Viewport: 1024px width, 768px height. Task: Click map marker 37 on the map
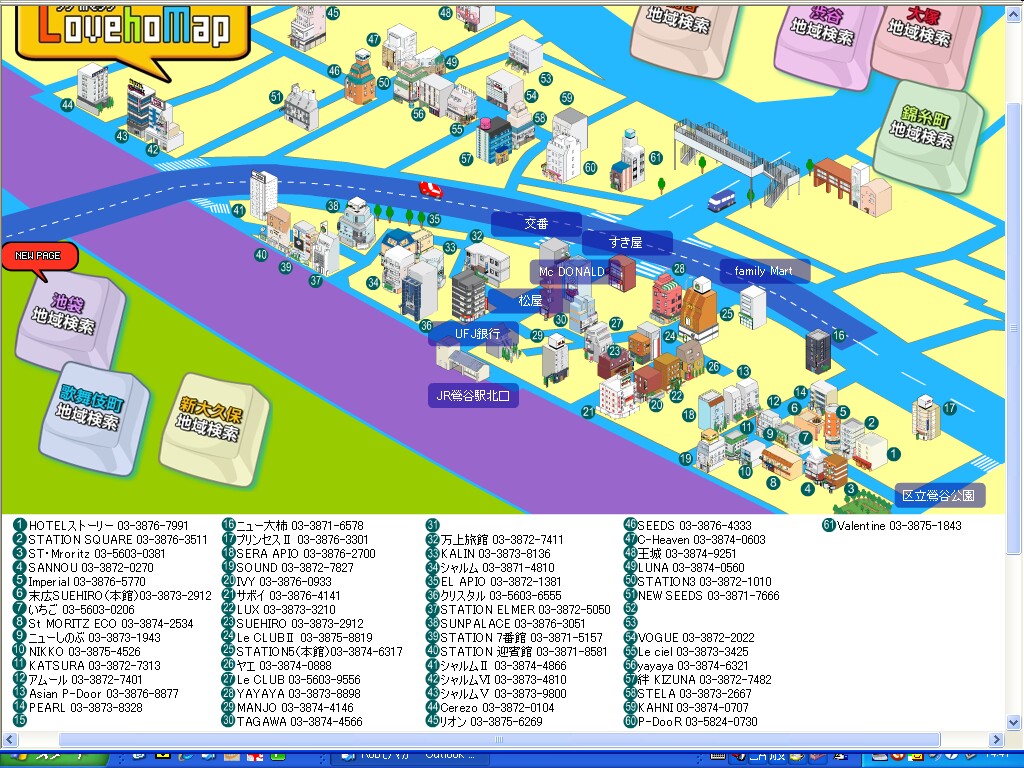[316, 281]
